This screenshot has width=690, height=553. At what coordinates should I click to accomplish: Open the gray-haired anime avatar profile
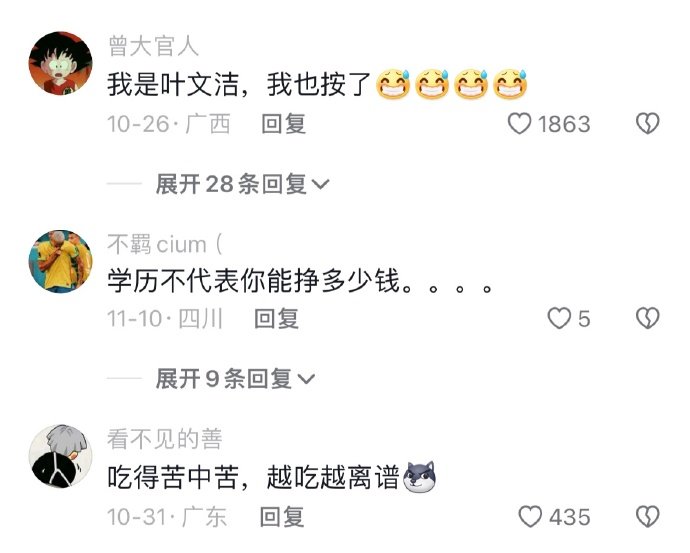(60, 456)
